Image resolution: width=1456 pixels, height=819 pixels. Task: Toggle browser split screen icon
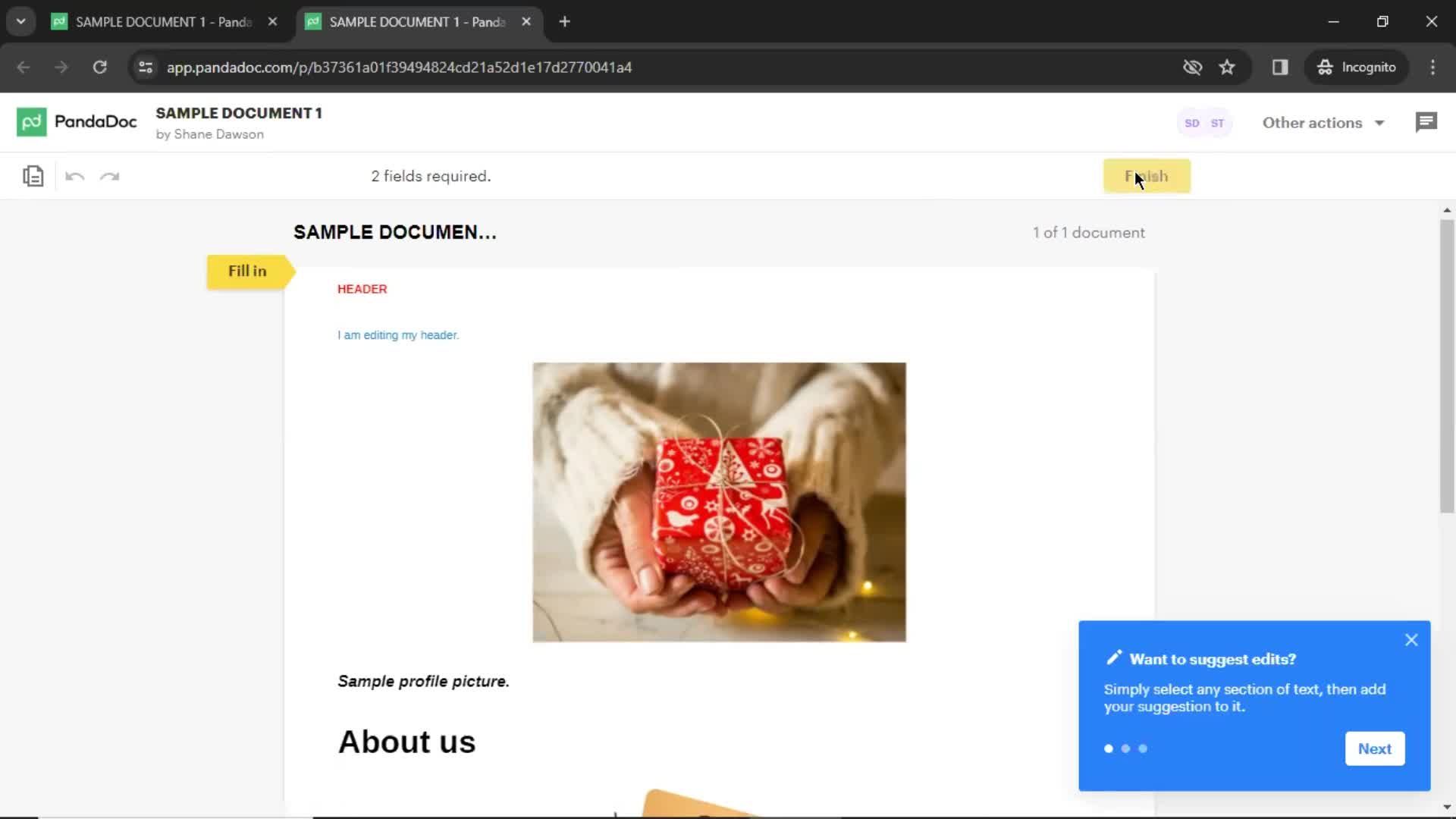pyautogui.click(x=1280, y=66)
